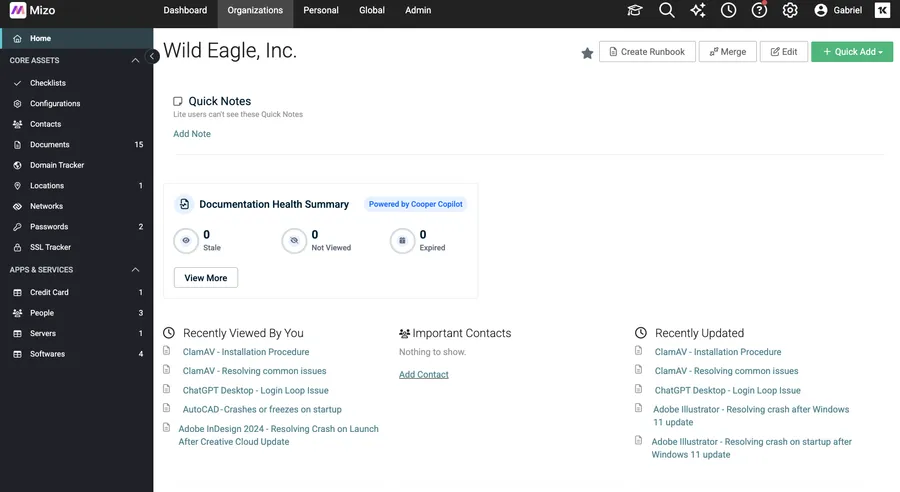Open recently updated ClamAV - Resolving common issues

[726, 371]
